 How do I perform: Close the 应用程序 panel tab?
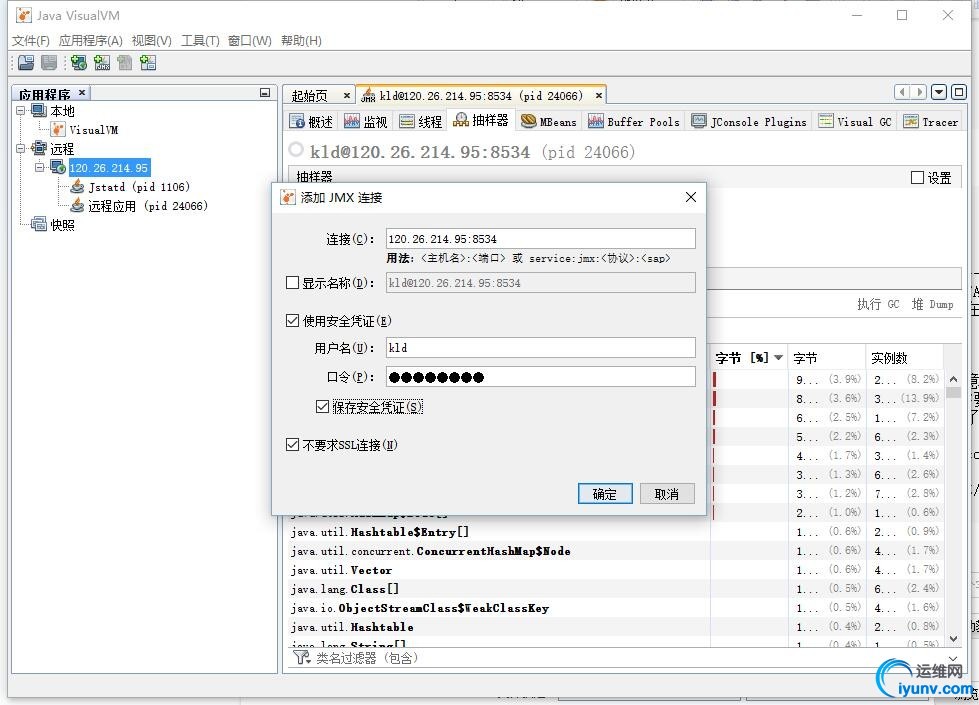(x=82, y=92)
